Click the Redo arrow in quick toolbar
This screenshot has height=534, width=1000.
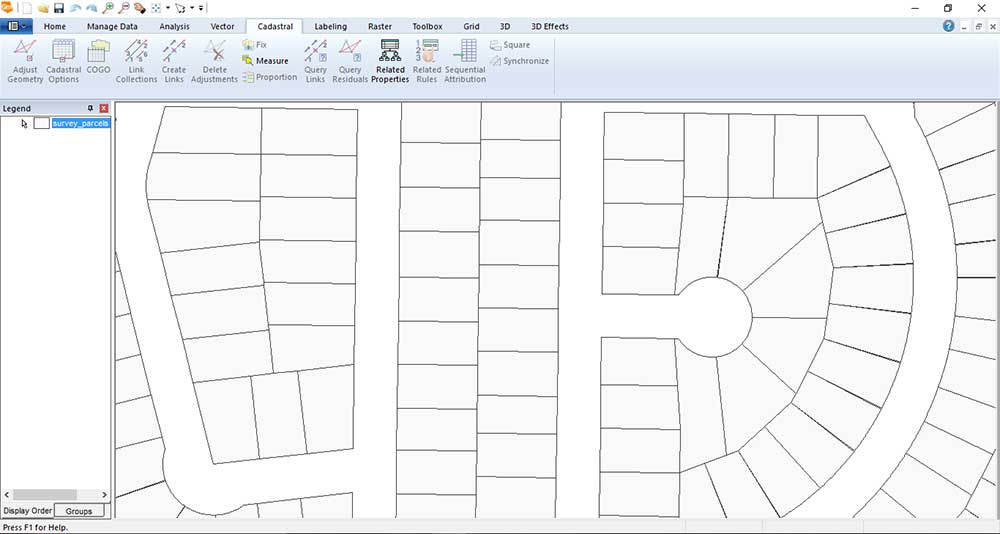pos(91,8)
